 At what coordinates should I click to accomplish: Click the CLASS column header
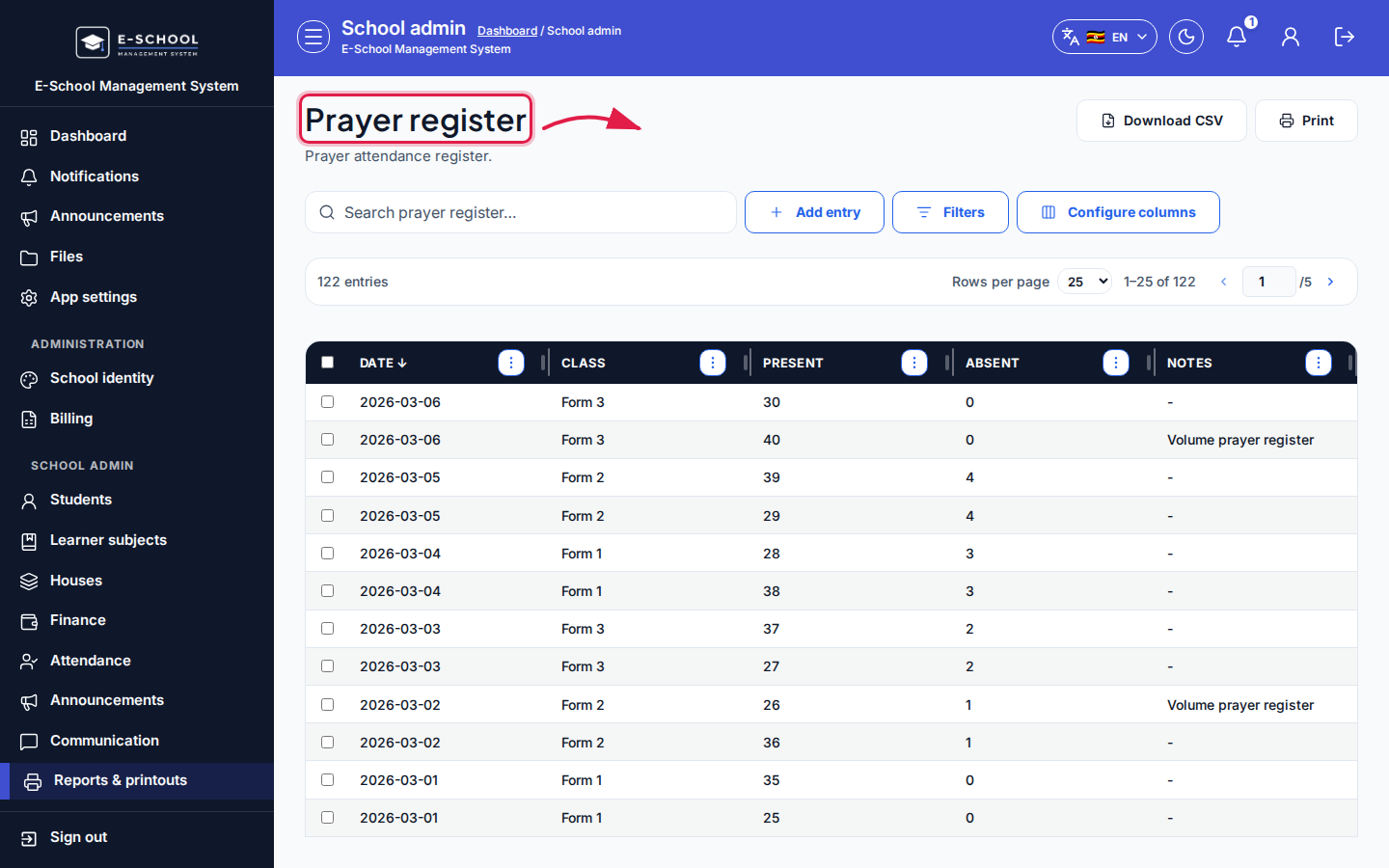click(x=584, y=363)
